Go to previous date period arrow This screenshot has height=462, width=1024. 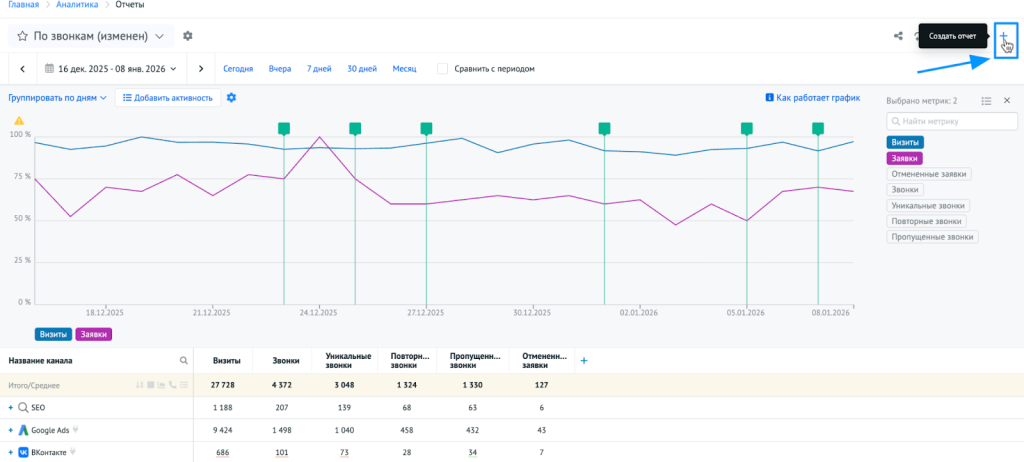[22, 69]
